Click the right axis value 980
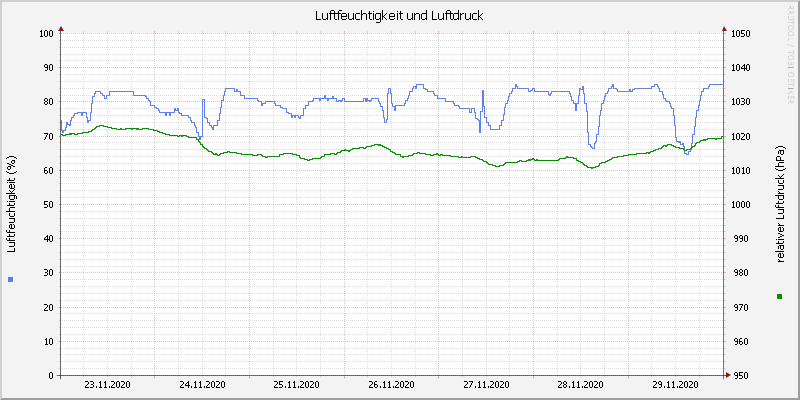Viewport: 800px width, 400px height. [x=739, y=273]
